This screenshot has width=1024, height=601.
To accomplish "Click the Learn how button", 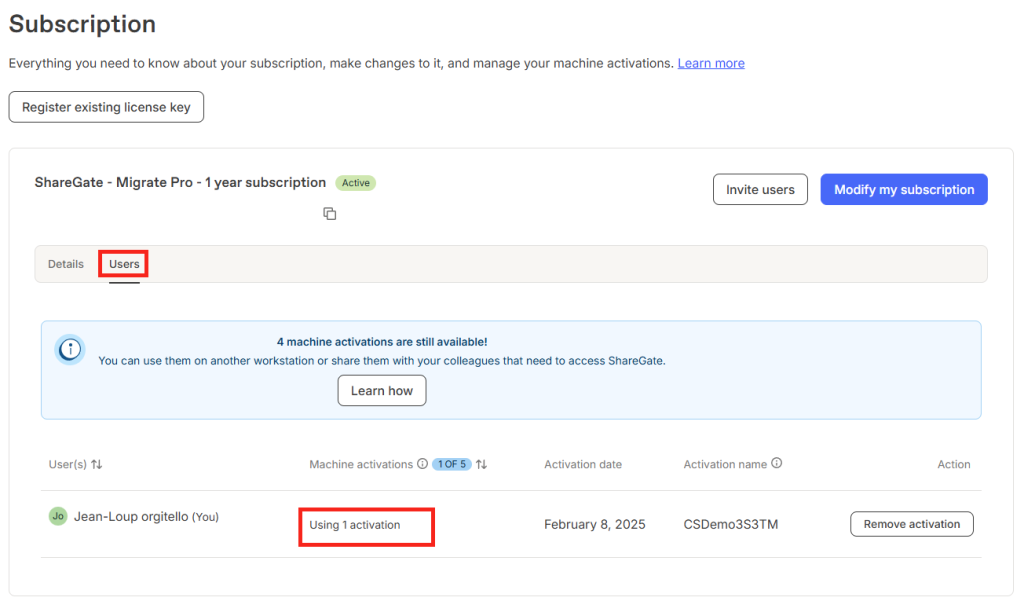I will pyautogui.click(x=382, y=391).
